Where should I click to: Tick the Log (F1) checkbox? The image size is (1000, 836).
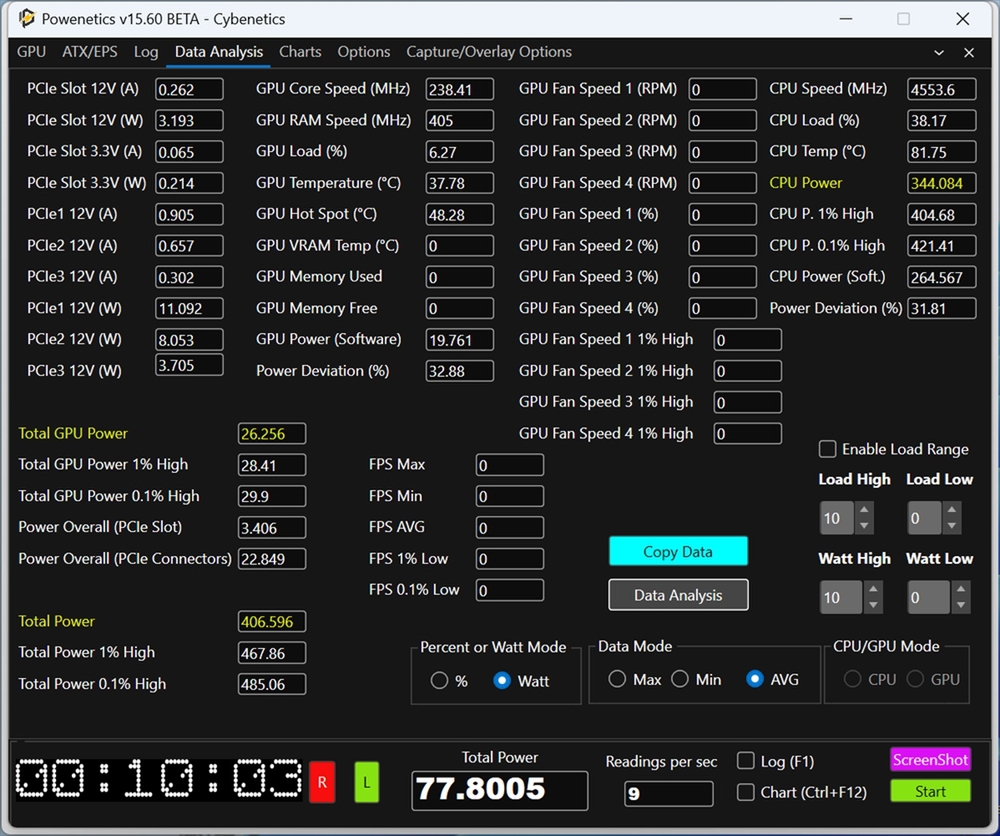pos(745,761)
